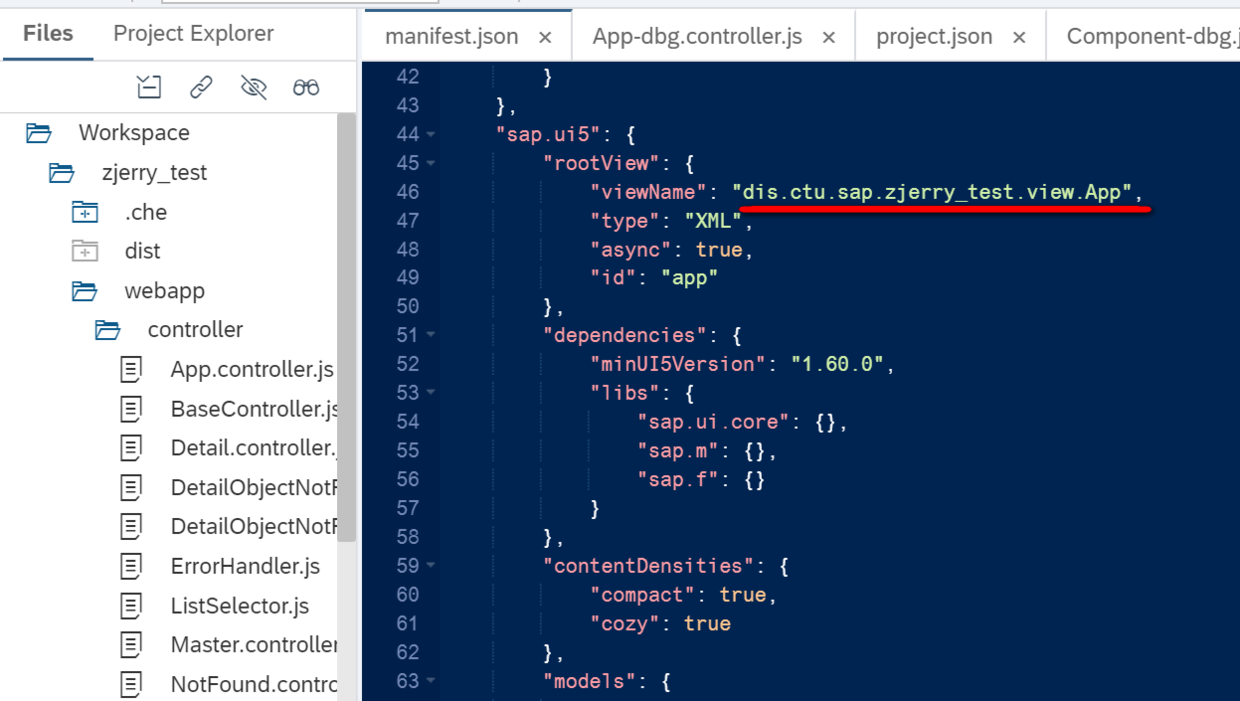
Task: Expand the dist folder
Action: (85, 251)
